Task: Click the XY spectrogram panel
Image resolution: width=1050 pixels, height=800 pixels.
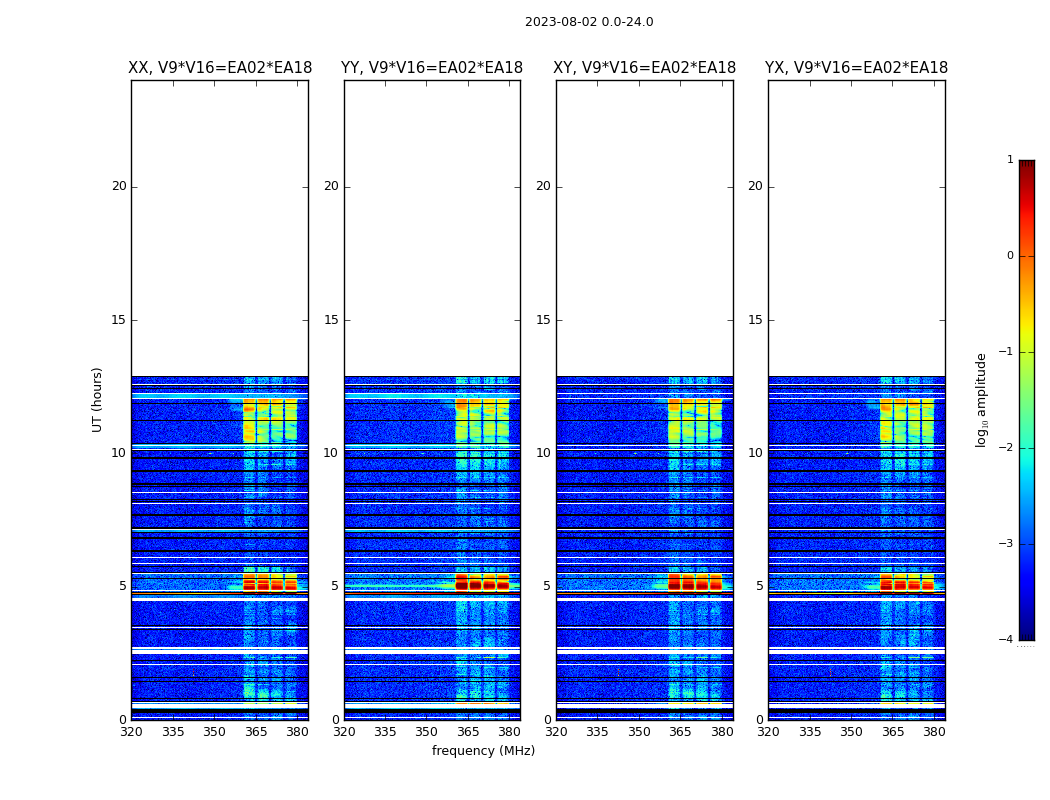Action: [x=644, y=400]
